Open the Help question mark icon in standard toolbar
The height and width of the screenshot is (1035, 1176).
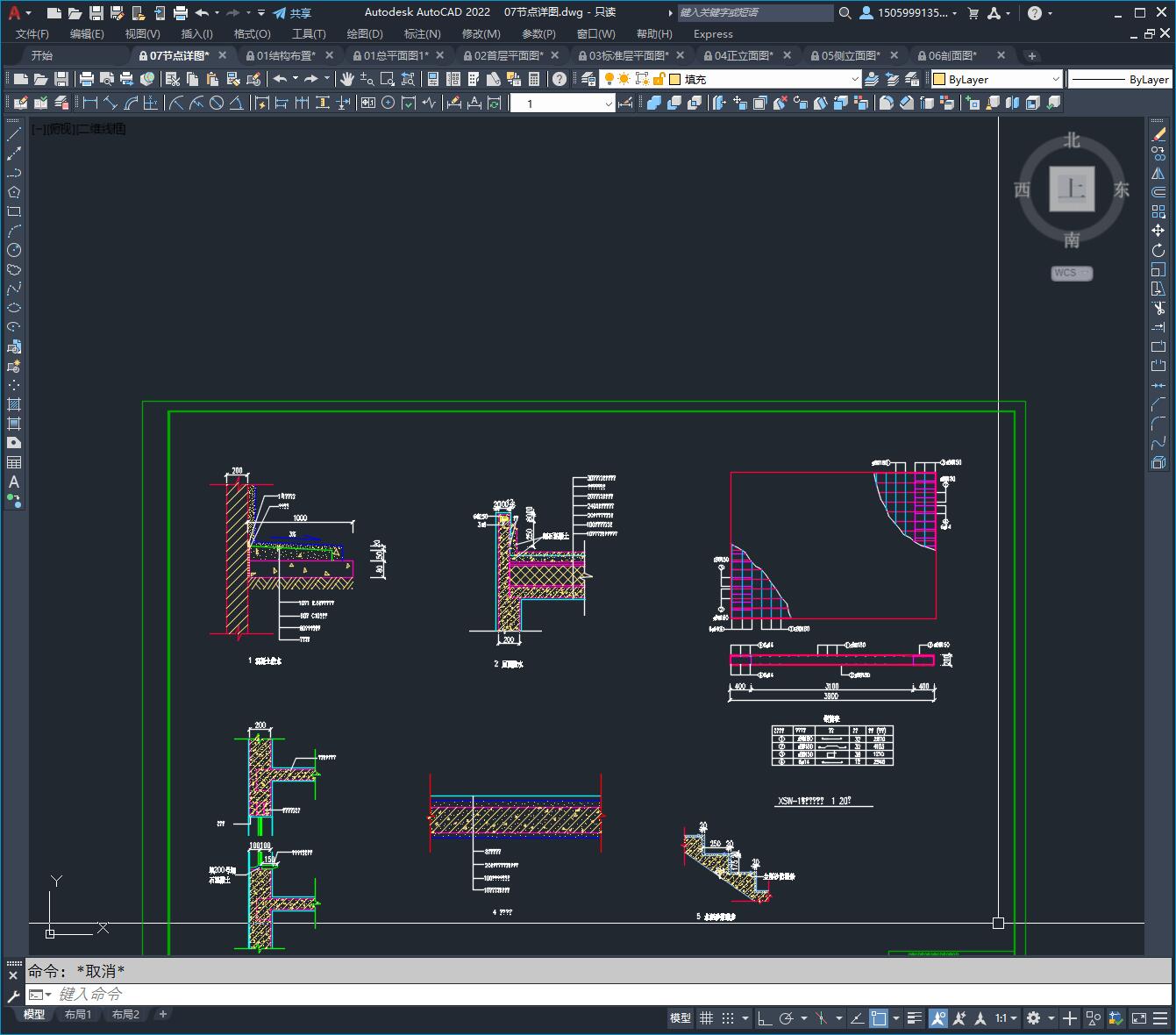pos(559,79)
